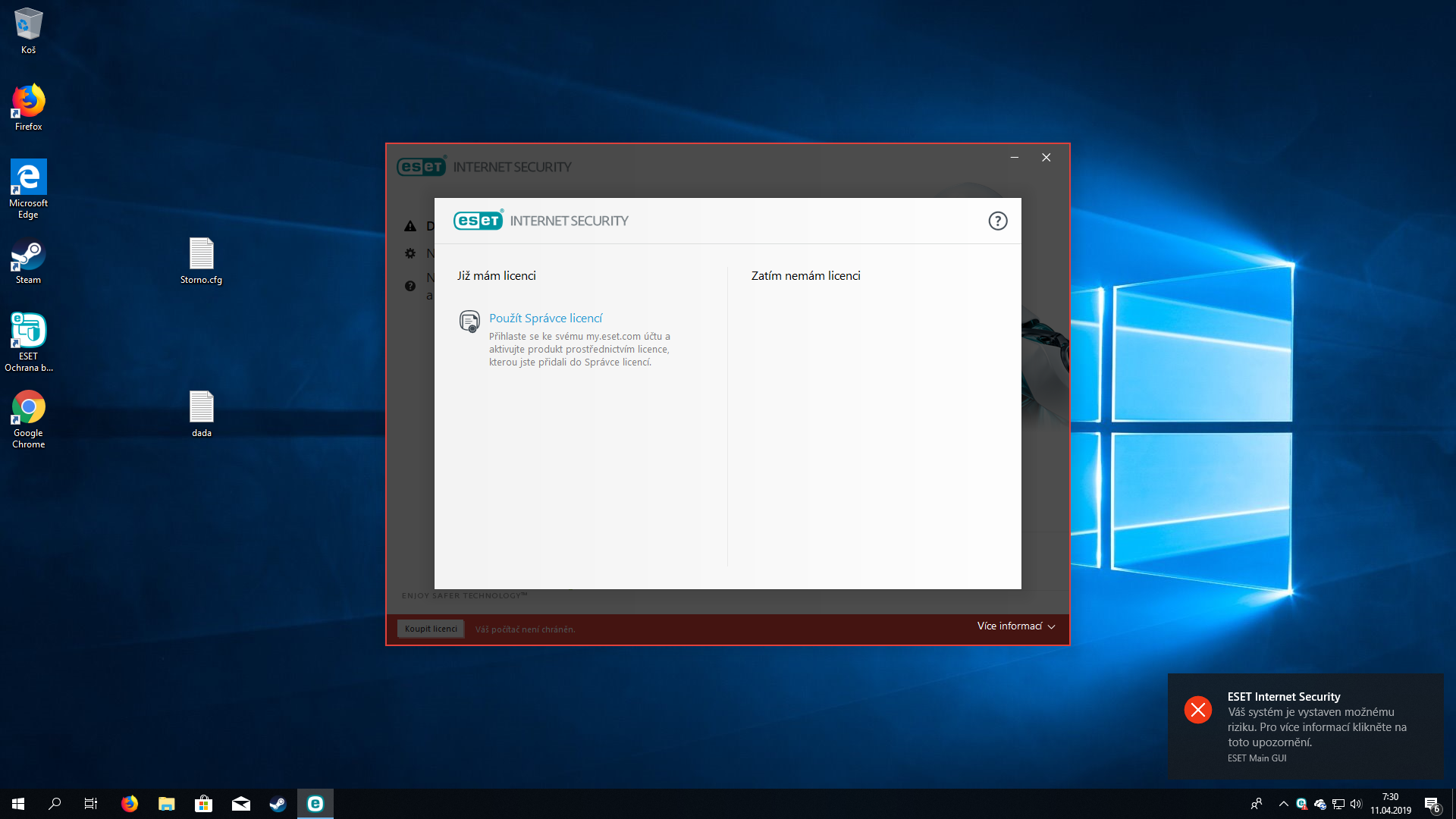Click the ESET Internet Security risk notification
The height and width of the screenshot is (819, 1456).
click(x=1306, y=726)
